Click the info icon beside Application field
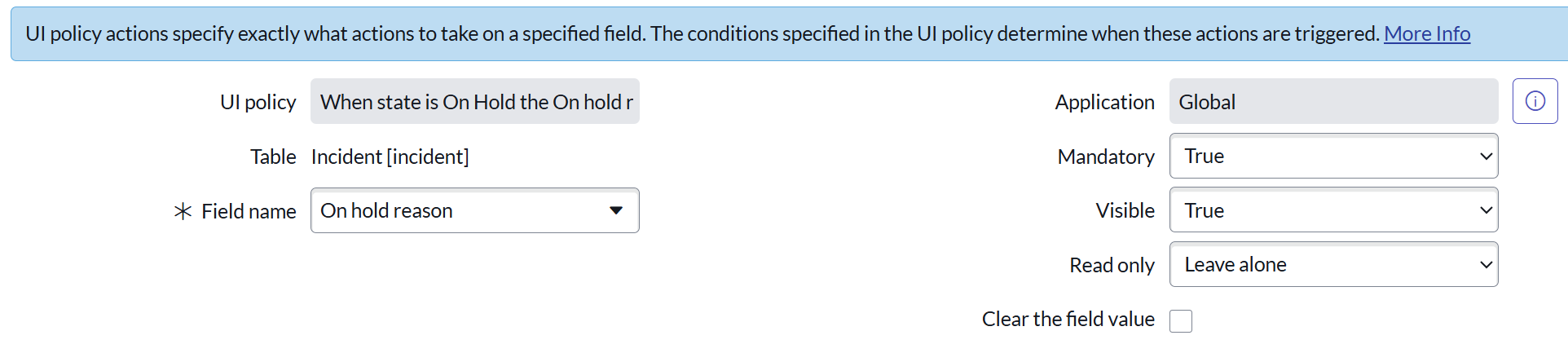The image size is (1568, 353). point(1535,101)
